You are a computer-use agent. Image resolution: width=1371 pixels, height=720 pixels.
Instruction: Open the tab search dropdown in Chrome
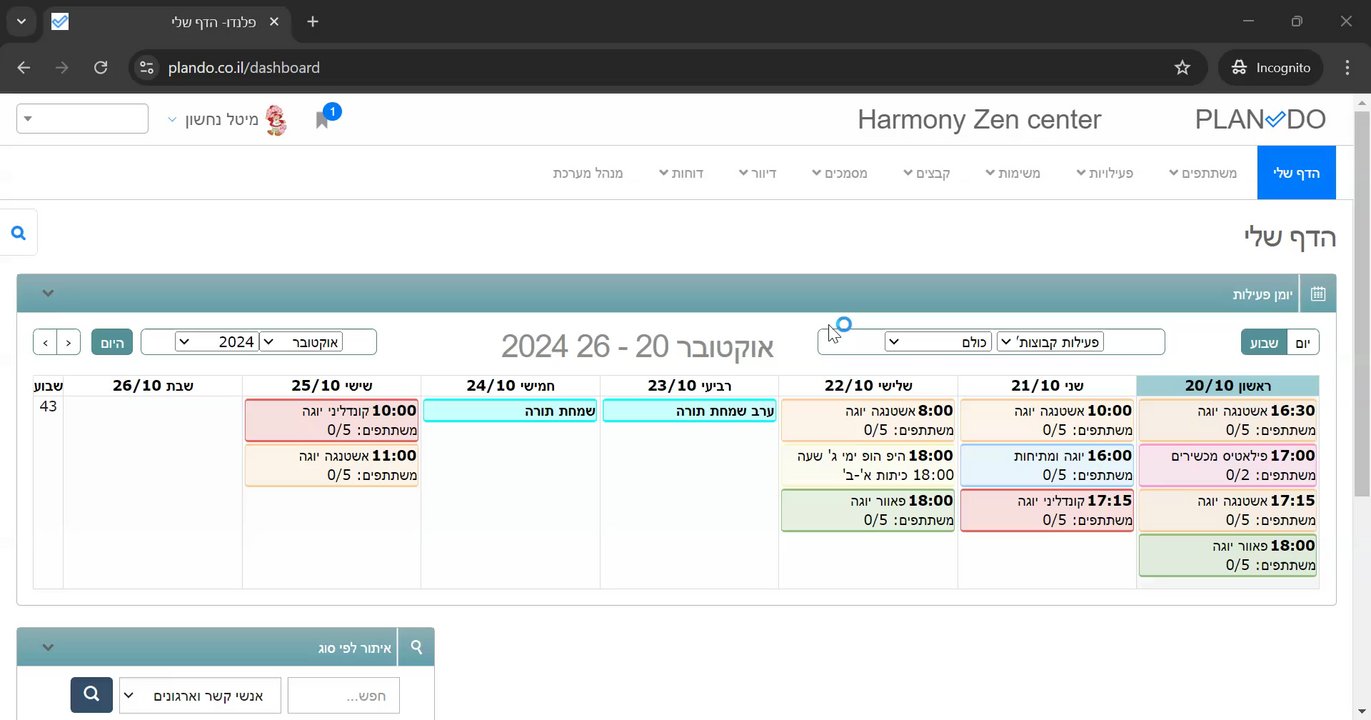(x=20, y=21)
